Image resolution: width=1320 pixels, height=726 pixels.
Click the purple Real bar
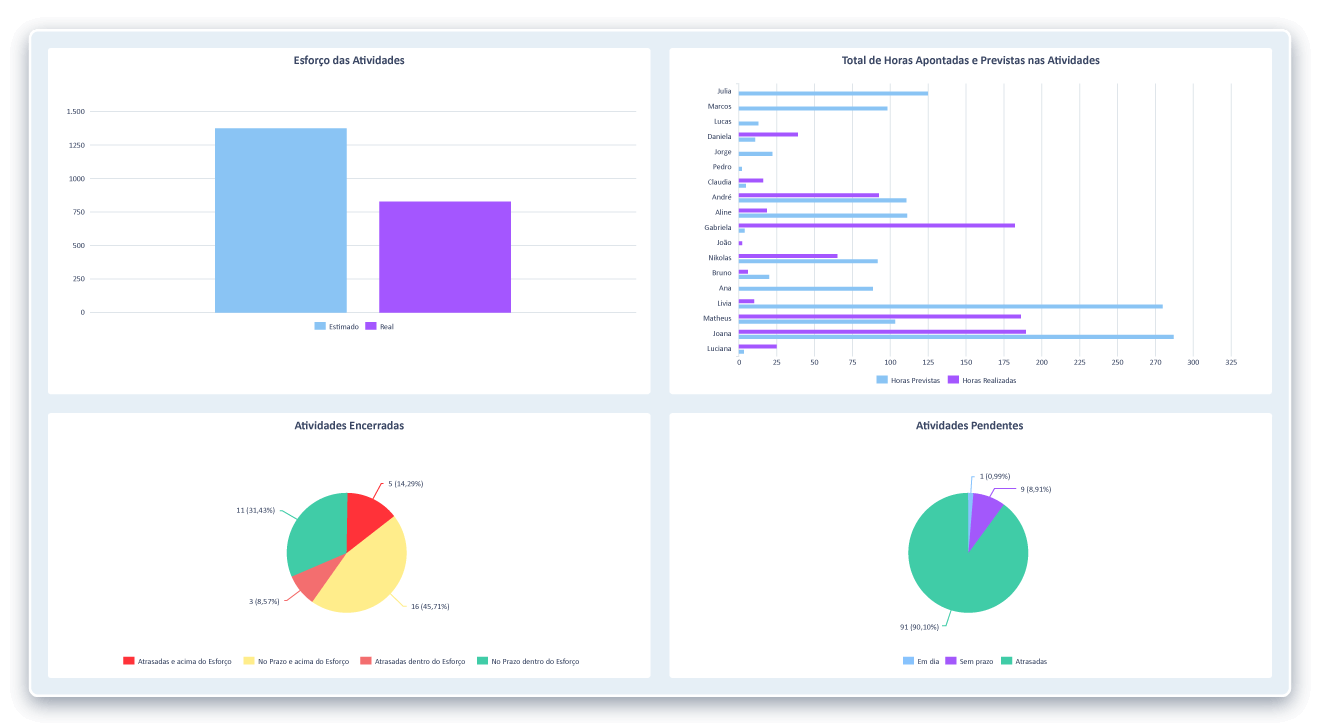pyautogui.click(x=445, y=257)
